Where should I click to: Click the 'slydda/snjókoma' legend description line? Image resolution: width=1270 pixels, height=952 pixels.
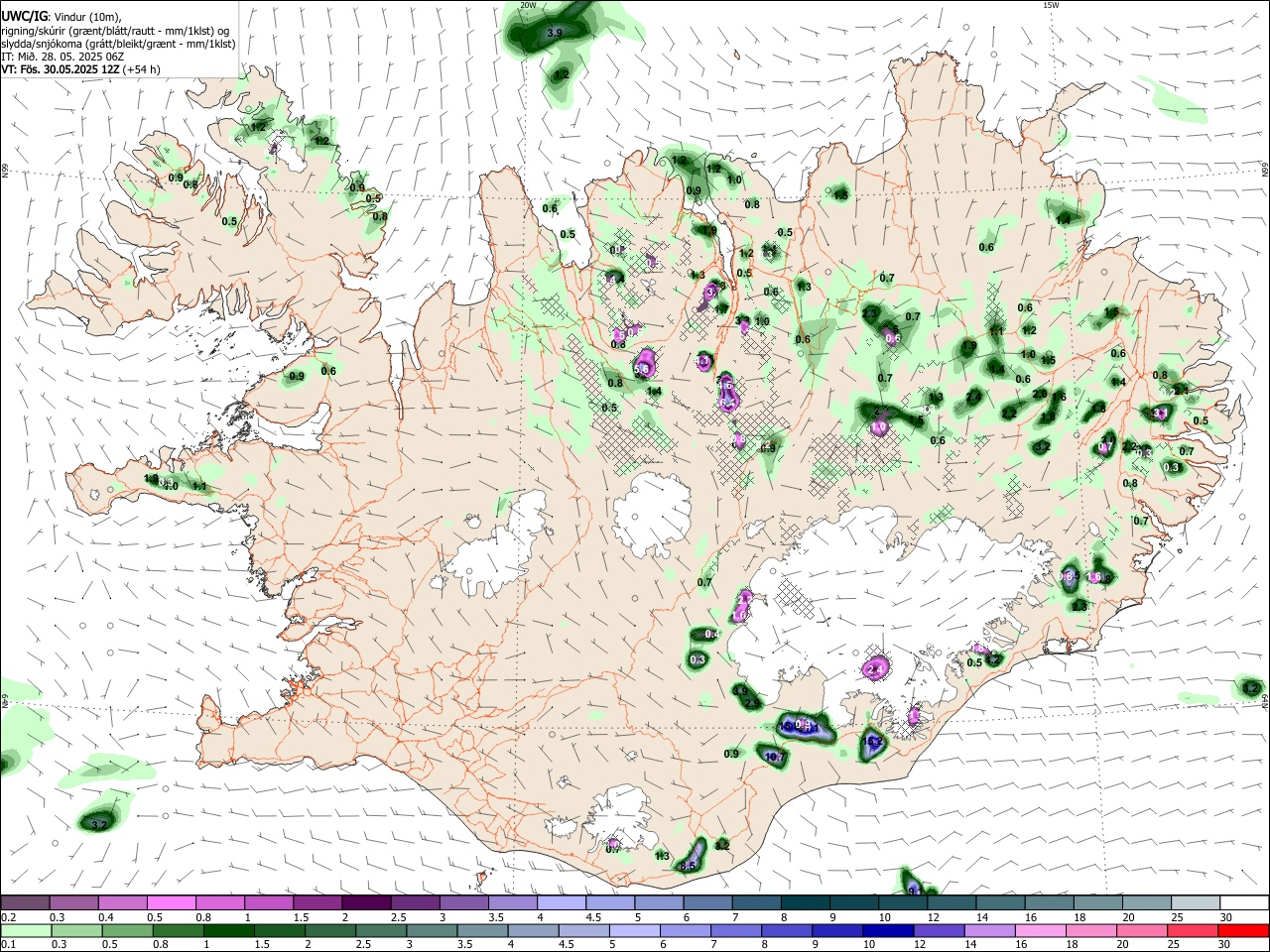click(118, 44)
